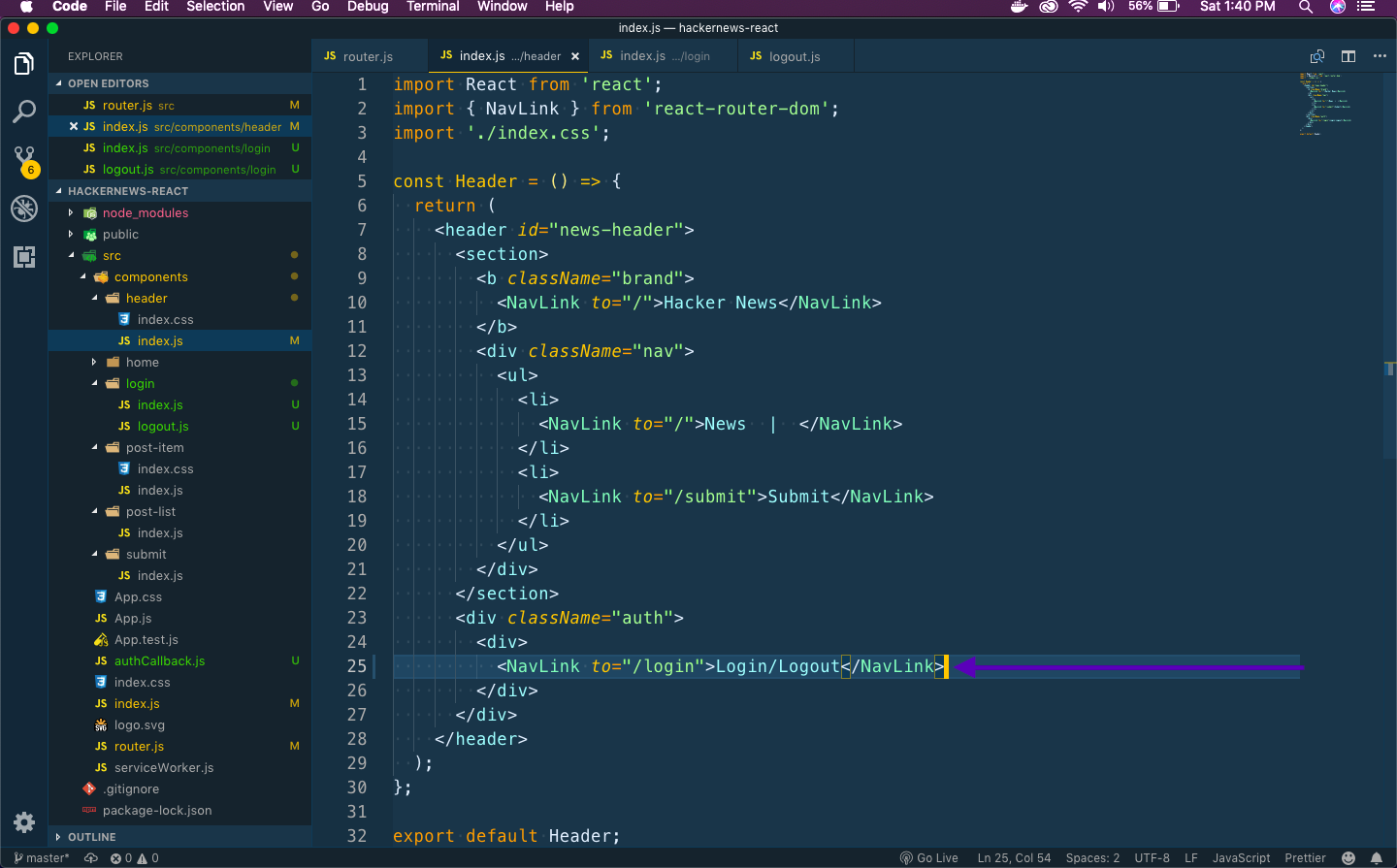The image size is (1397, 868).
Task: Open the volume control in macOS menu bar
Action: [x=1106, y=7]
